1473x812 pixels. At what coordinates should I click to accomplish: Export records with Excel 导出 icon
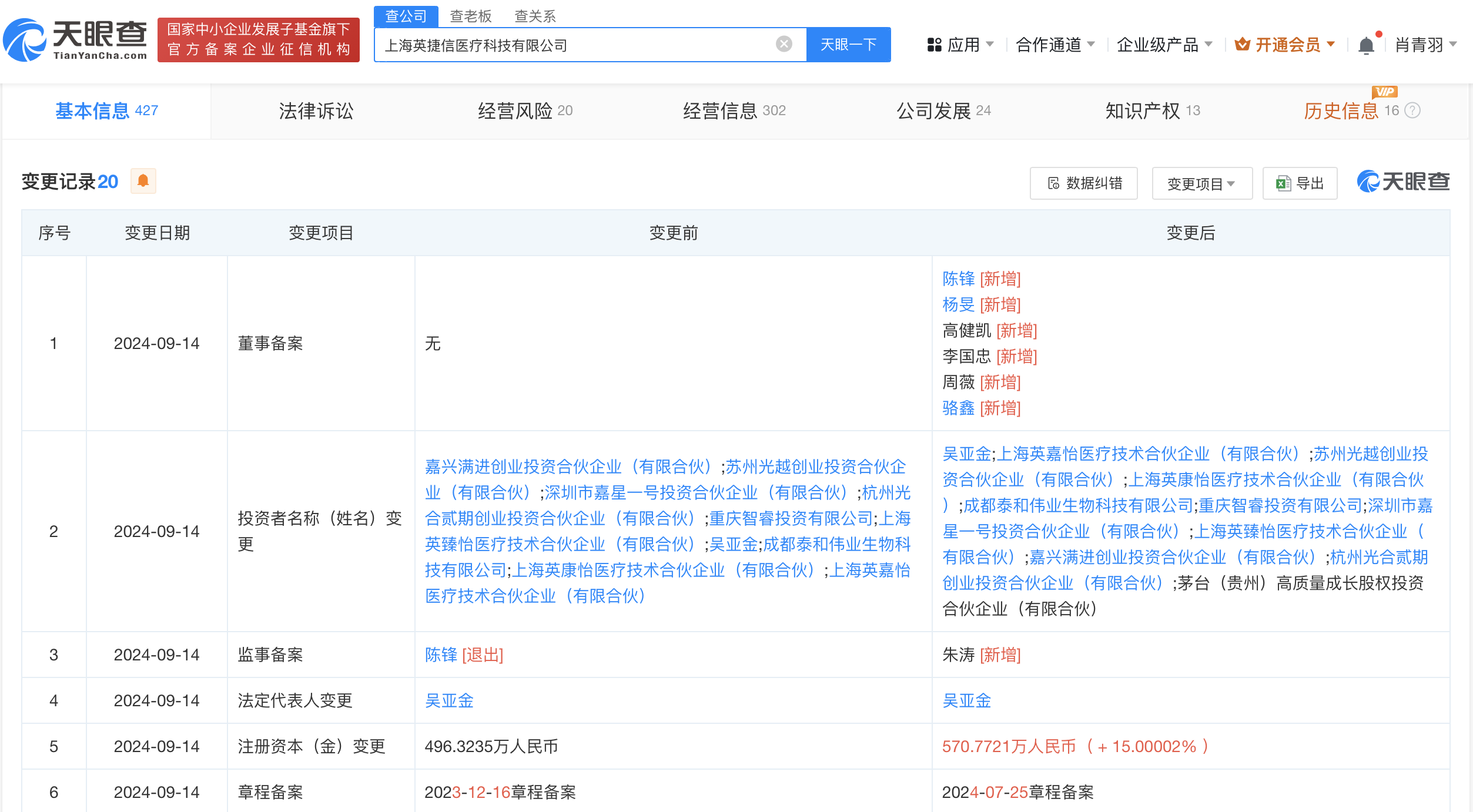(x=1283, y=183)
